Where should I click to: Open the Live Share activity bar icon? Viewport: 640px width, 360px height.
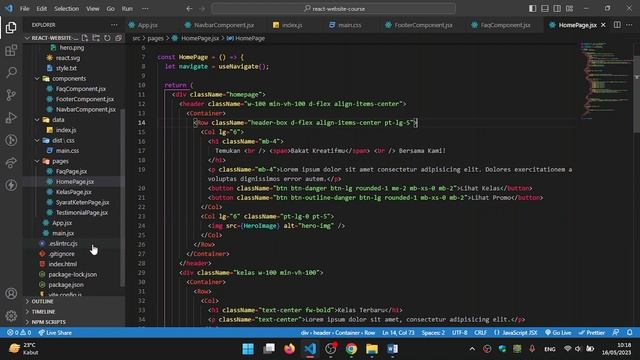[11, 162]
